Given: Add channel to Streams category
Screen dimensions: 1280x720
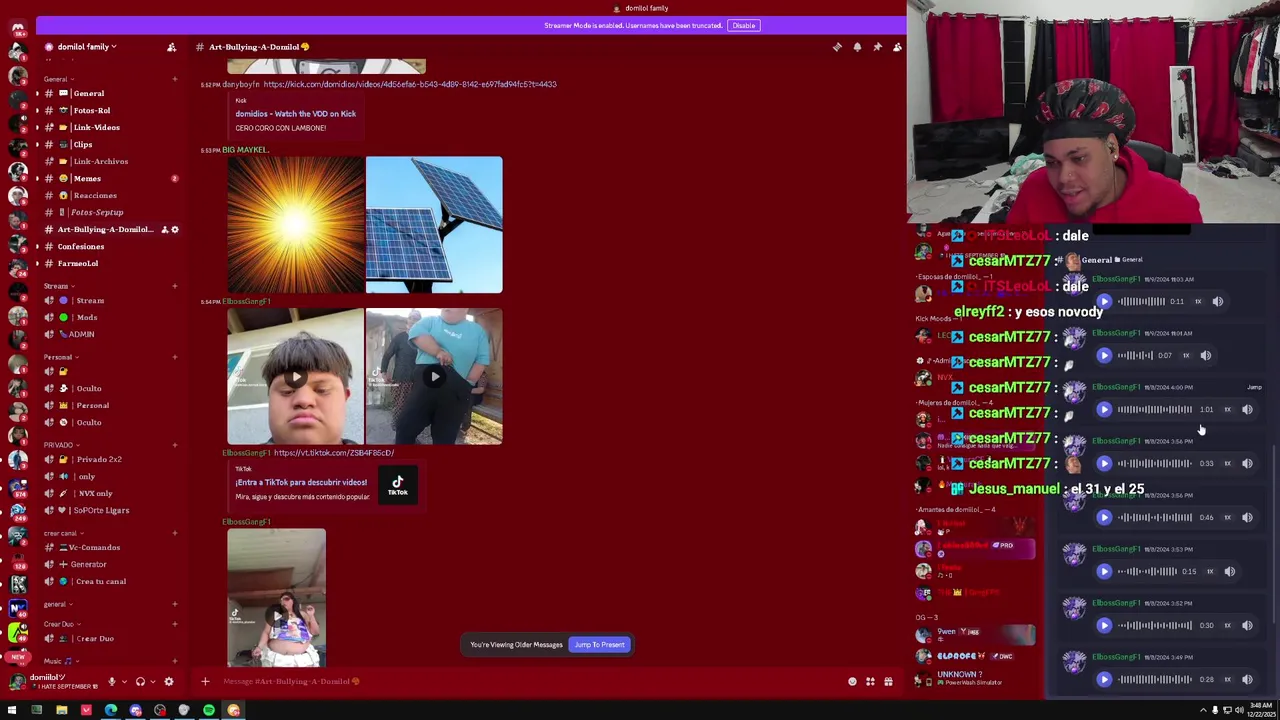Looking at the screenshot, I should point(174,286).
